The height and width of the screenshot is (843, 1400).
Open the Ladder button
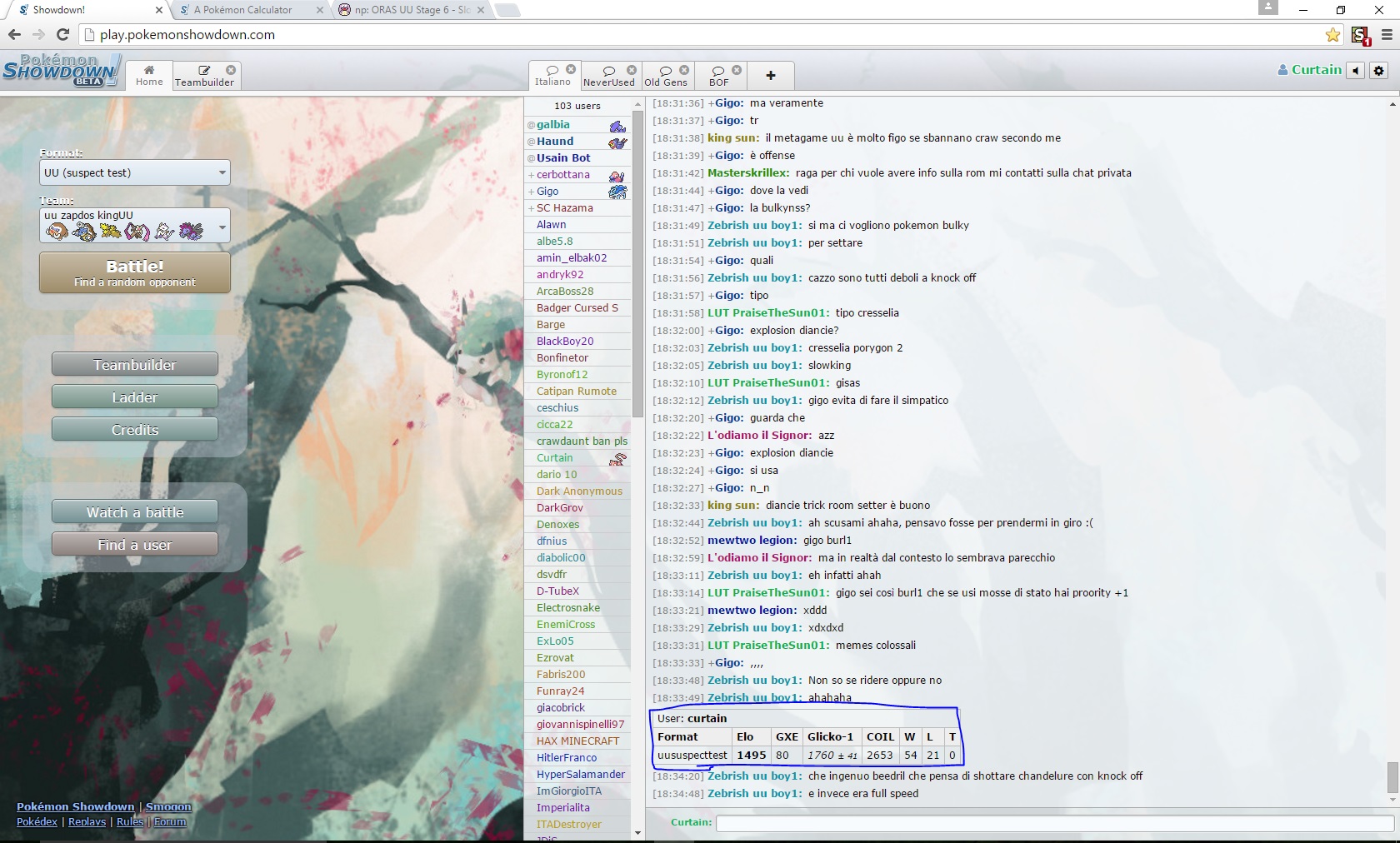[135, 397]
